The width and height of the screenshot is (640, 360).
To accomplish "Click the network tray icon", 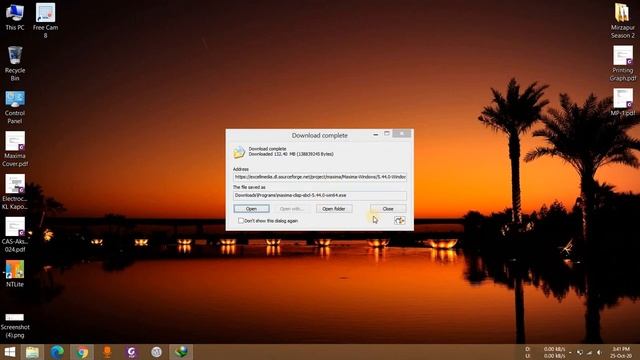I will (589, 352).
